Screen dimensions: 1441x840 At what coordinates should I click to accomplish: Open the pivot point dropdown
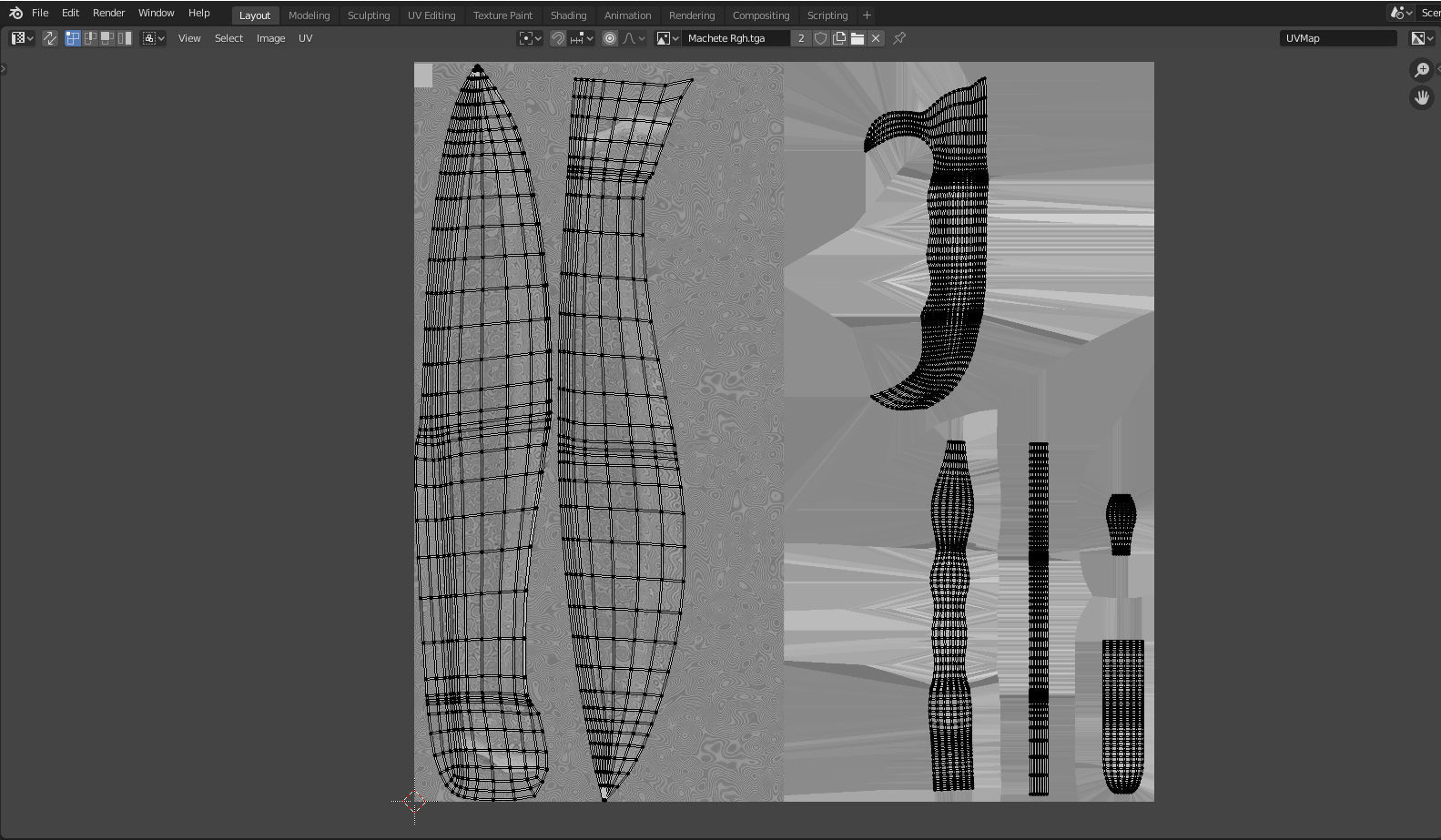coord(530,38)
